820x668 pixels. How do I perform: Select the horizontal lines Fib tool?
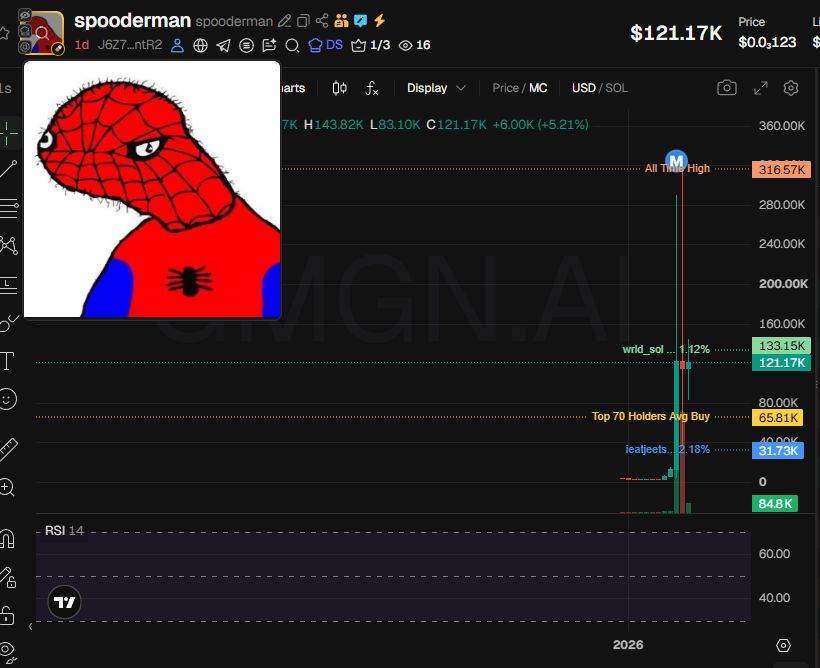tap(9, 208)
